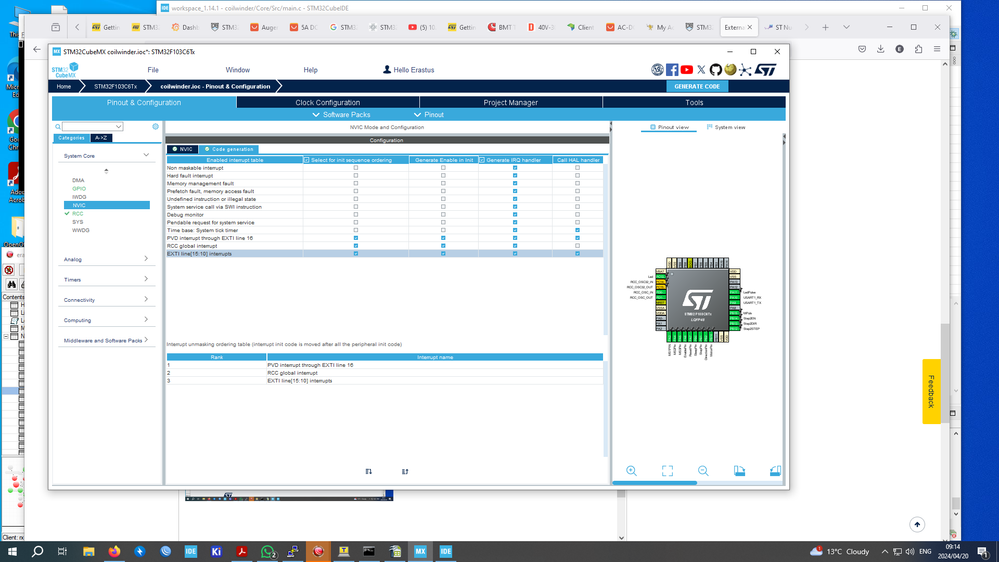
Task: Click the STM32F103C6Tx chip pinout image
Action: (x=698, y=300)
